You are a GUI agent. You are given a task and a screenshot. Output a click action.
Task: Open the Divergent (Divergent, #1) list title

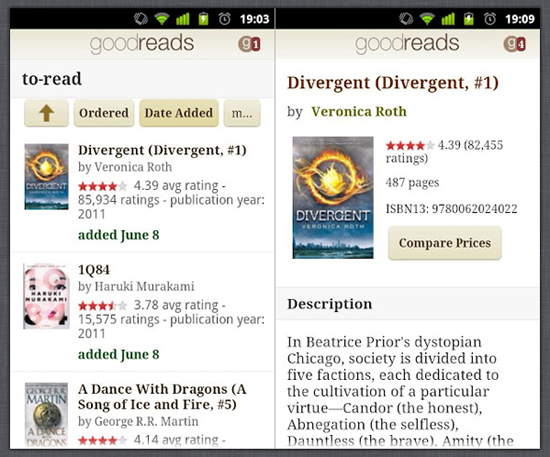162,150
